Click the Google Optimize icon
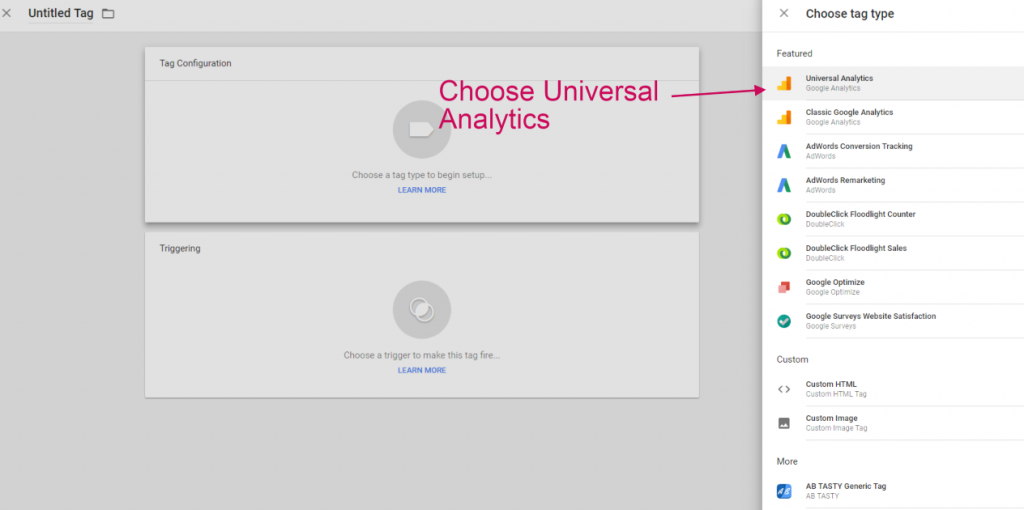 click(784, 287)
